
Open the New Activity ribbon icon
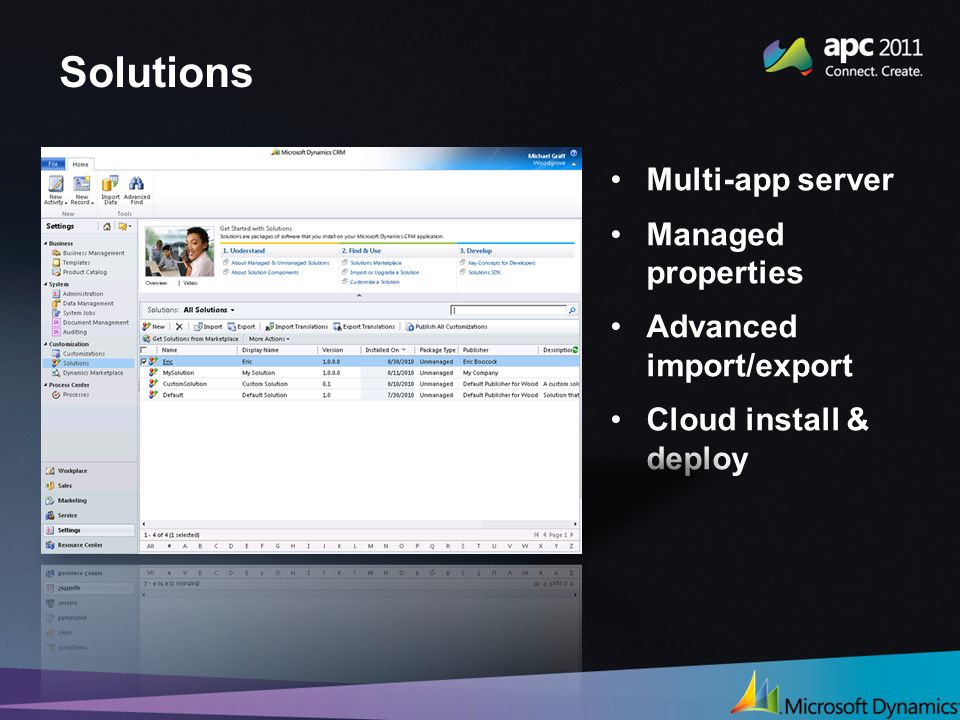coord(56,190)
